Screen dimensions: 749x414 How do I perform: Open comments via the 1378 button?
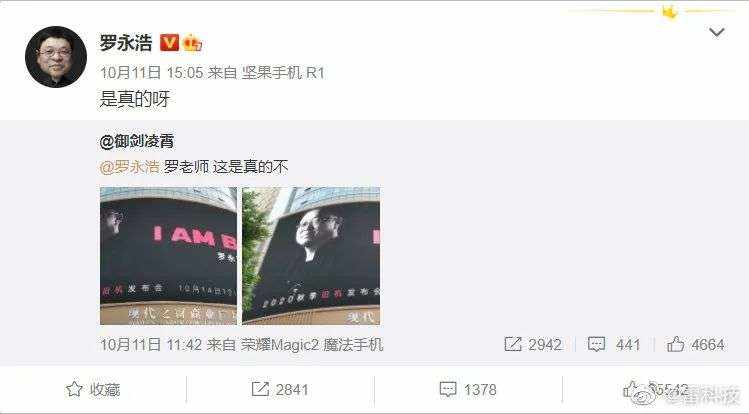(x=448, y=389)
